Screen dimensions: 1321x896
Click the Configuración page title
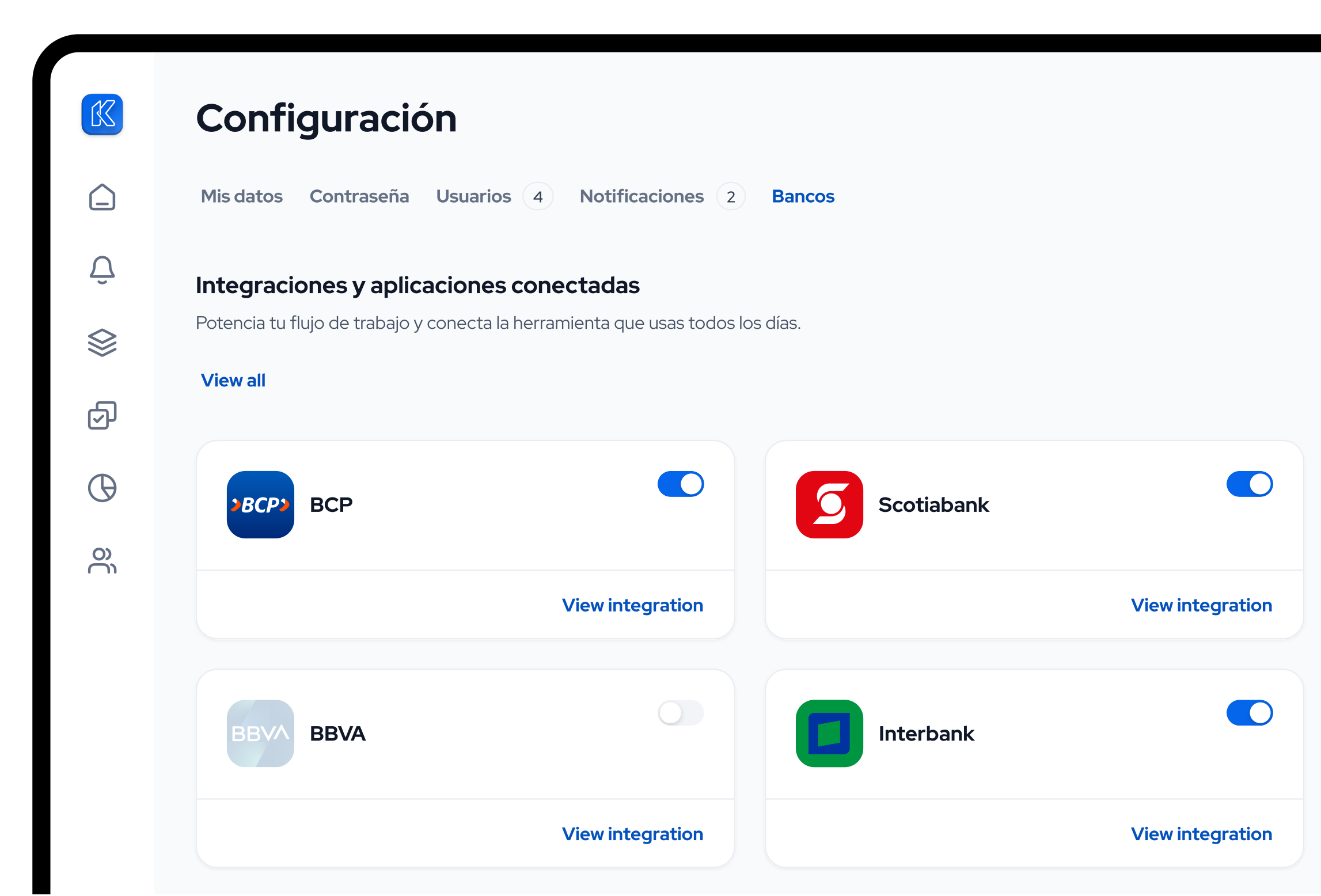tap(327, 118)
